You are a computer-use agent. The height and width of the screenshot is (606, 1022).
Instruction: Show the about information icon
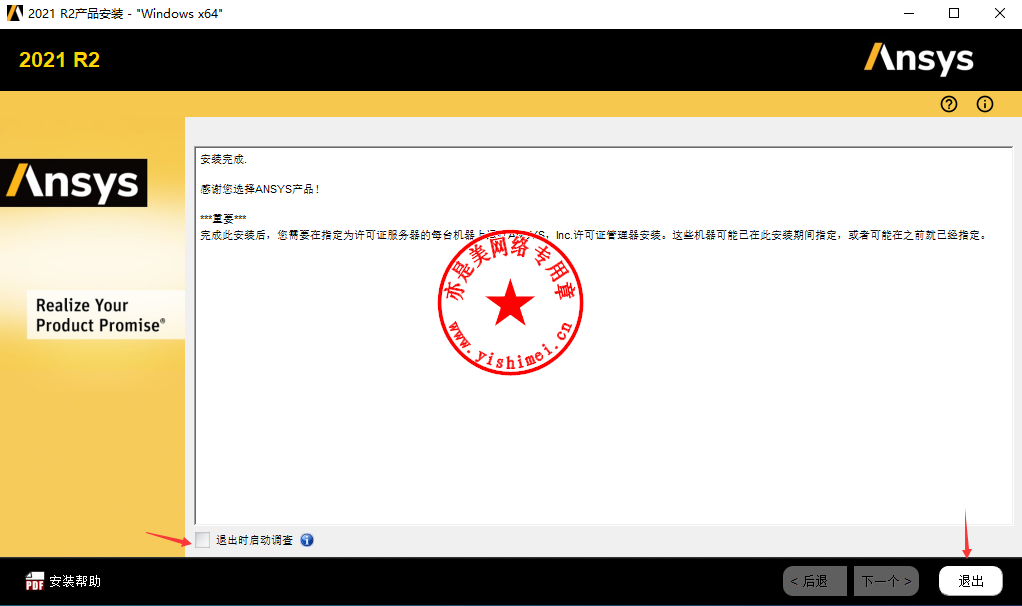pyautogui.click(x=985, y=104)
